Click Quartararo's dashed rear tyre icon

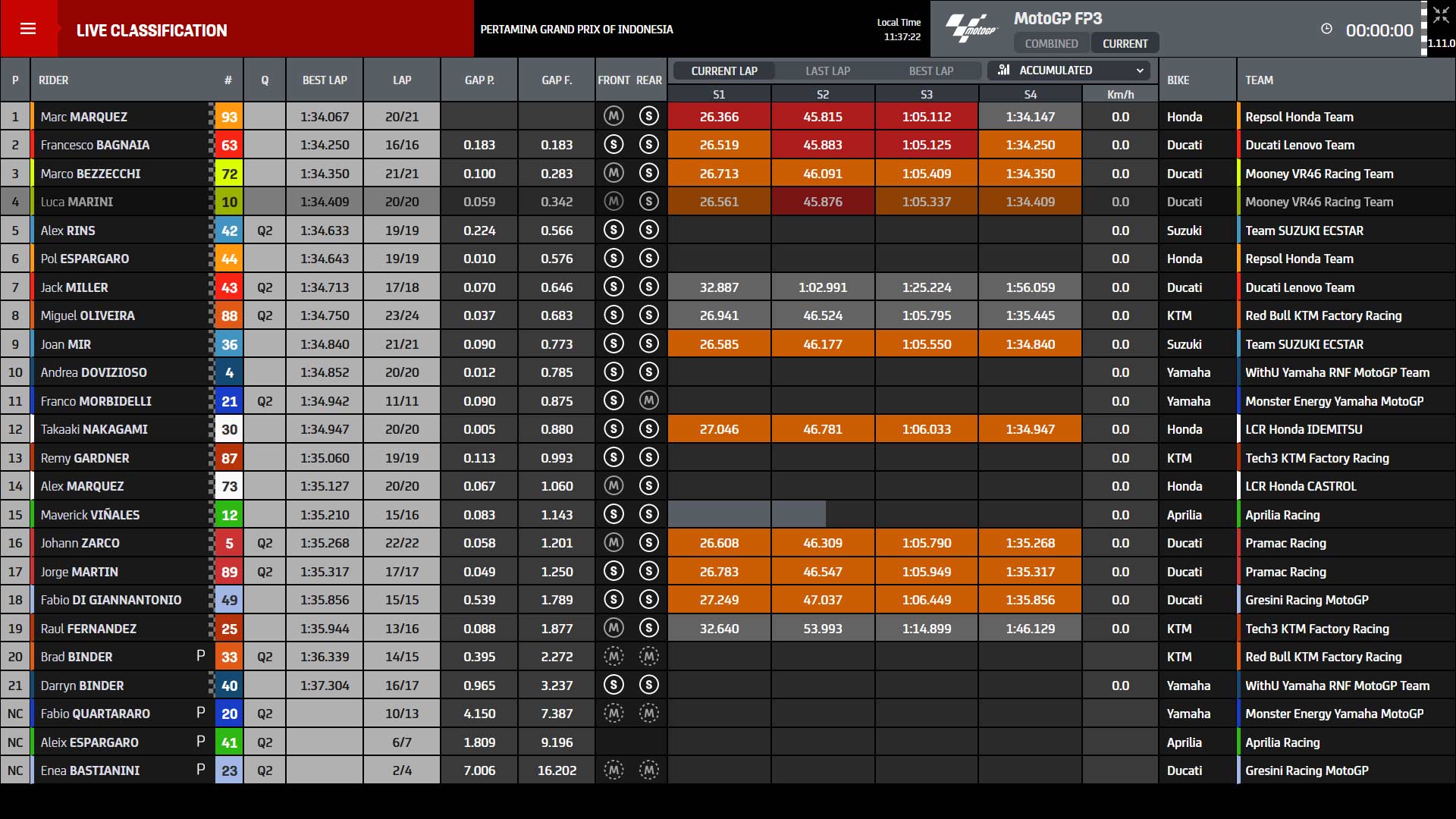648,713
